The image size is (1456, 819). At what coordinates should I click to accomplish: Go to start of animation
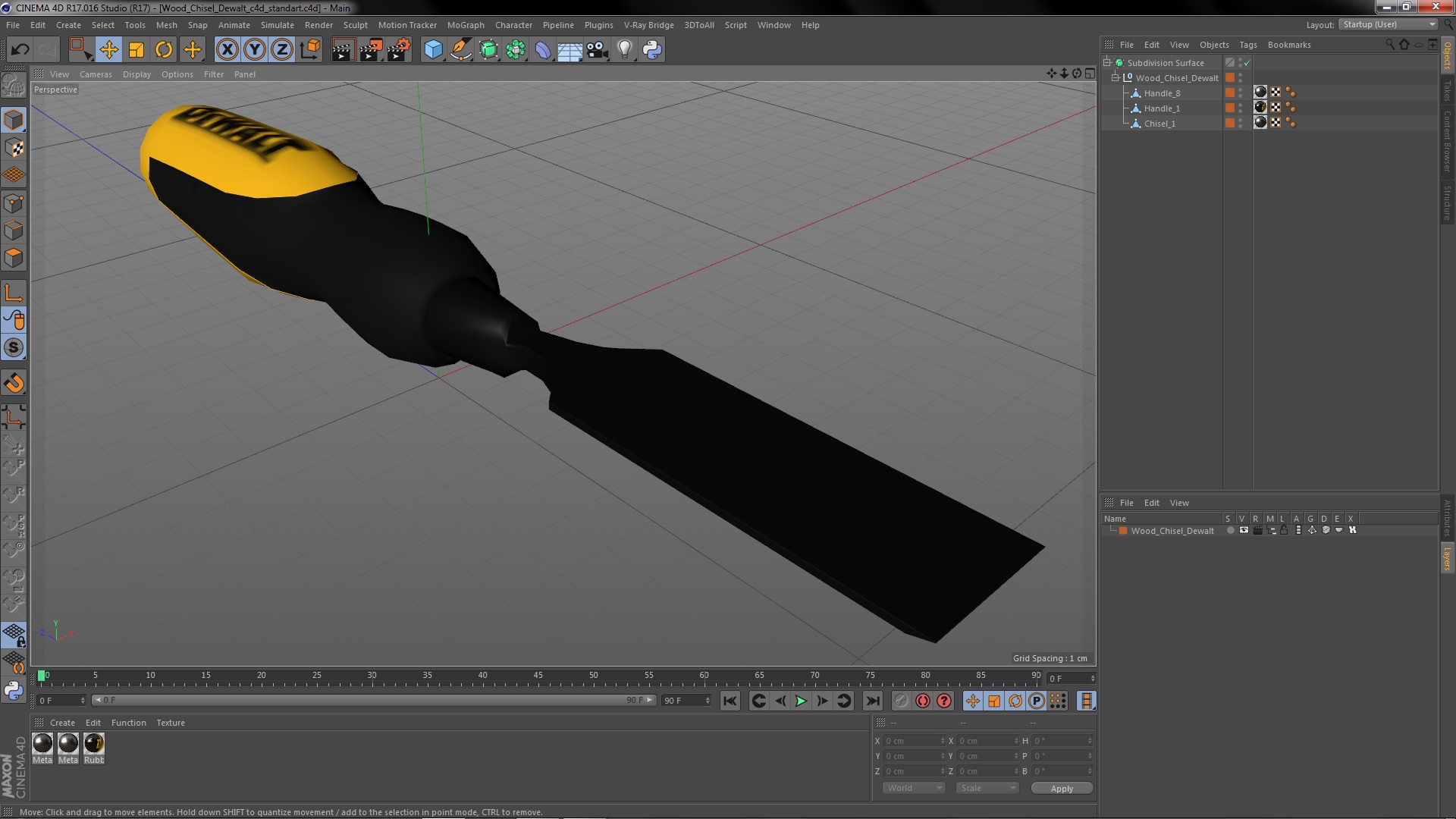730,701
